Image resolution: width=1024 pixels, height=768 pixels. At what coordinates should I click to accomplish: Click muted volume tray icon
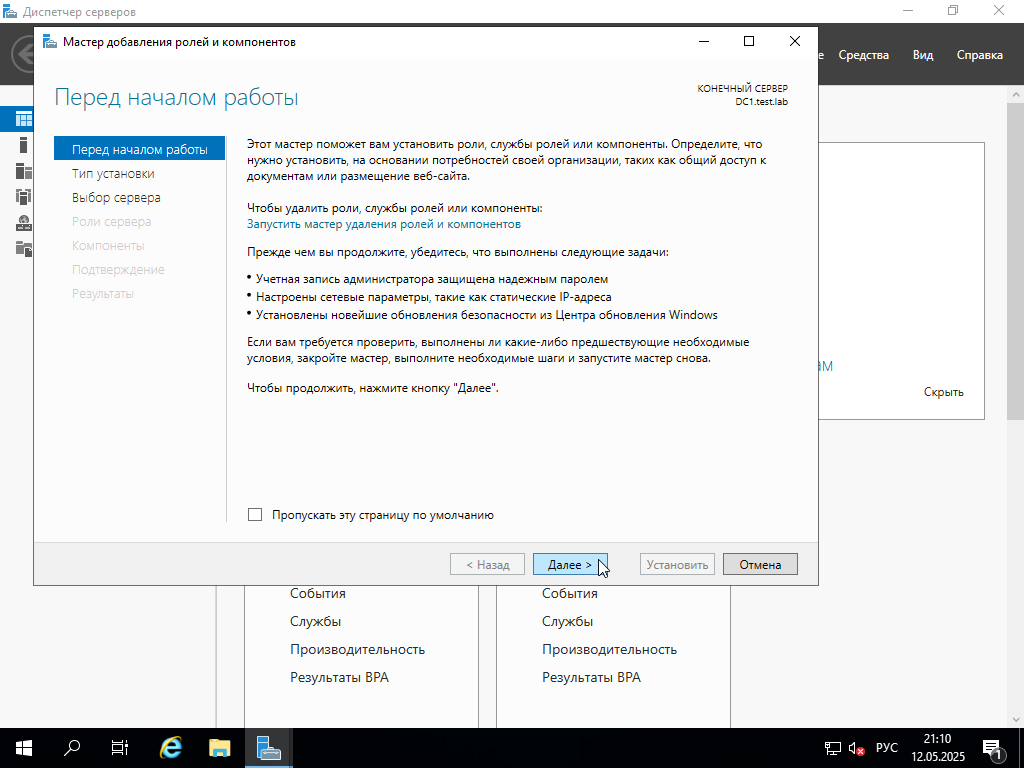(x=856, y=748)
